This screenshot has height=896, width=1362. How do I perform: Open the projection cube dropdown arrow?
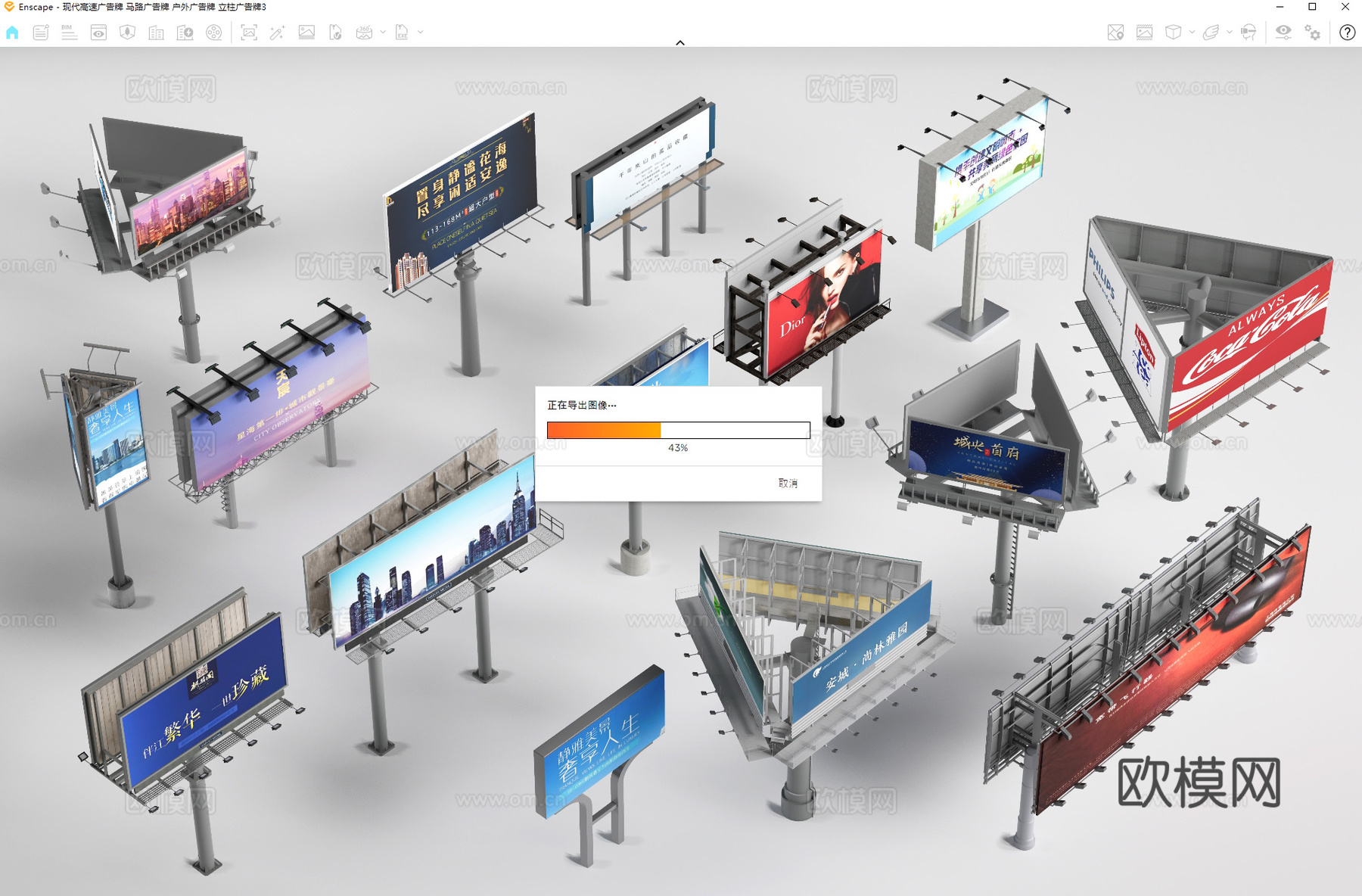coord(1192,33)
